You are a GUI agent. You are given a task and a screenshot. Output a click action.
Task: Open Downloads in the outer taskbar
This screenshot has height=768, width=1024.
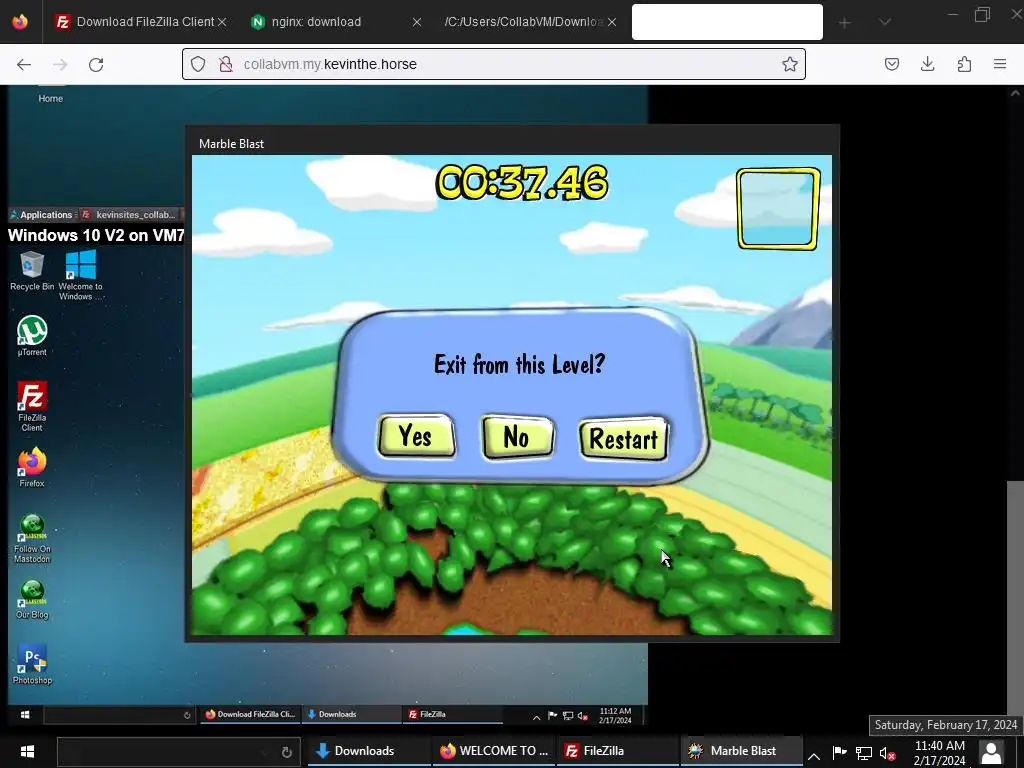pos(368,751)
